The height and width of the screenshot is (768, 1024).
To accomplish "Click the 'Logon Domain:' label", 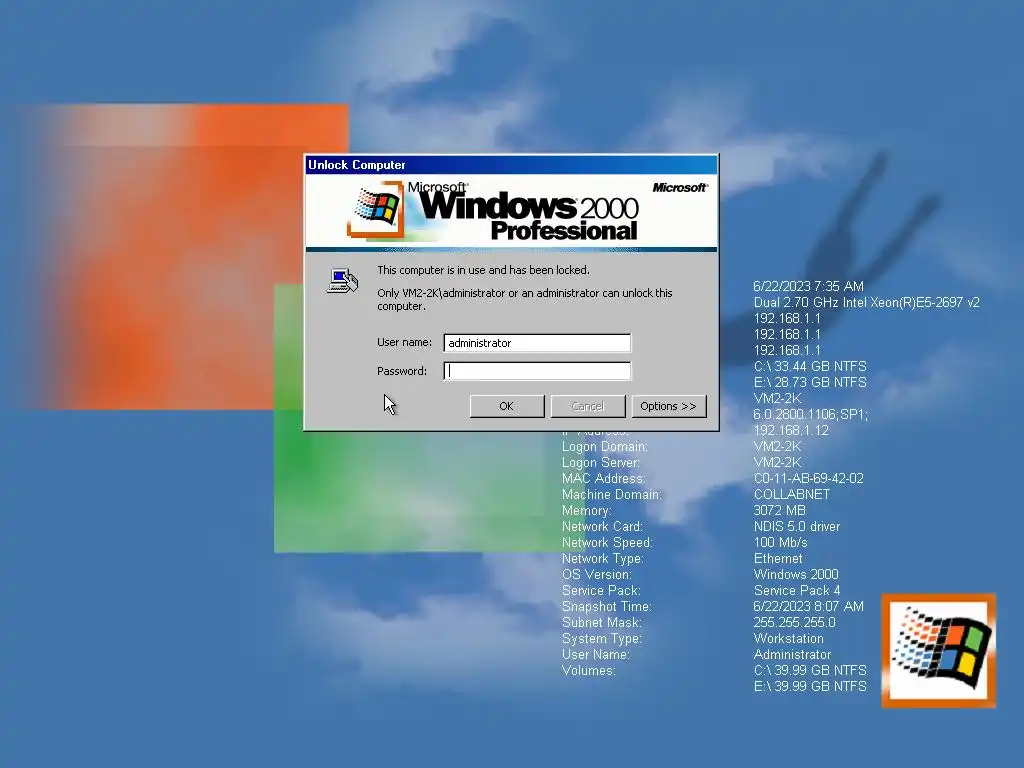I will click(x=605, y=447).
